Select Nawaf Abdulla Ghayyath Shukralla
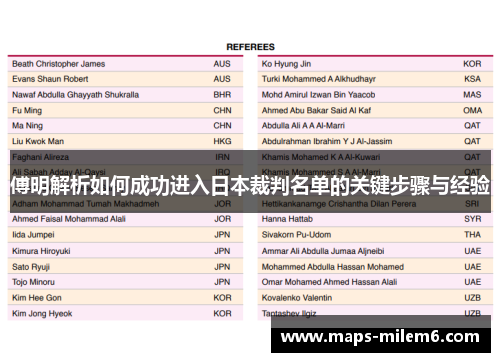This screenshot has width=500, height=362. (x=76, y=95)
